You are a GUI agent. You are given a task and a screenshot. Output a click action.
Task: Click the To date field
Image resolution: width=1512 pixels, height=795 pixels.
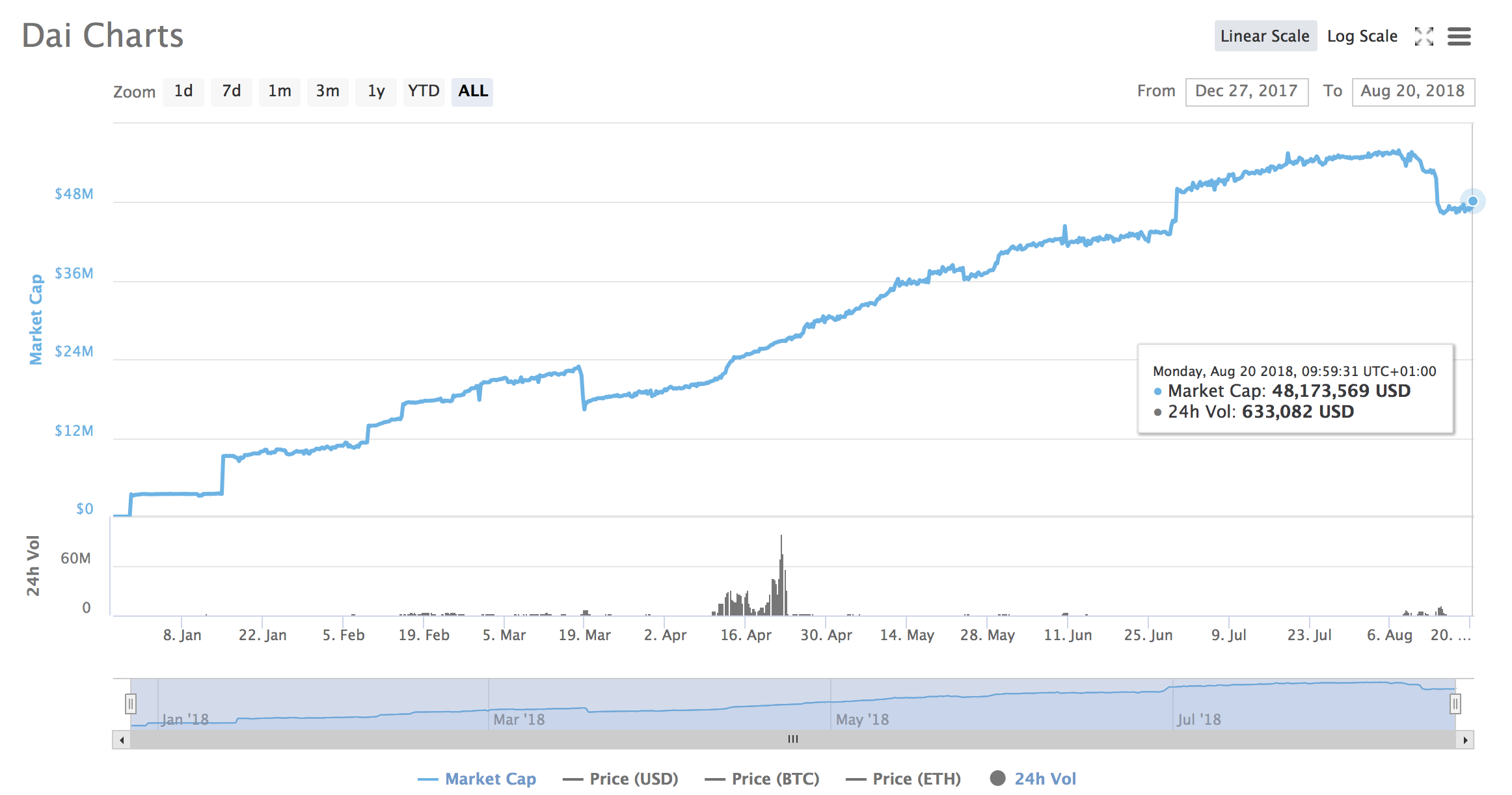(x=1413, y=91)
